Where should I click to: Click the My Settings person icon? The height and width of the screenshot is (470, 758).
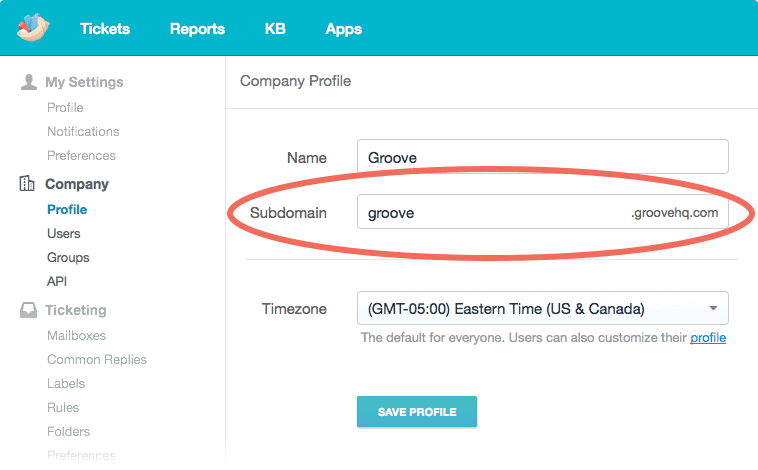pyautogui.click(x=29, y=82)
